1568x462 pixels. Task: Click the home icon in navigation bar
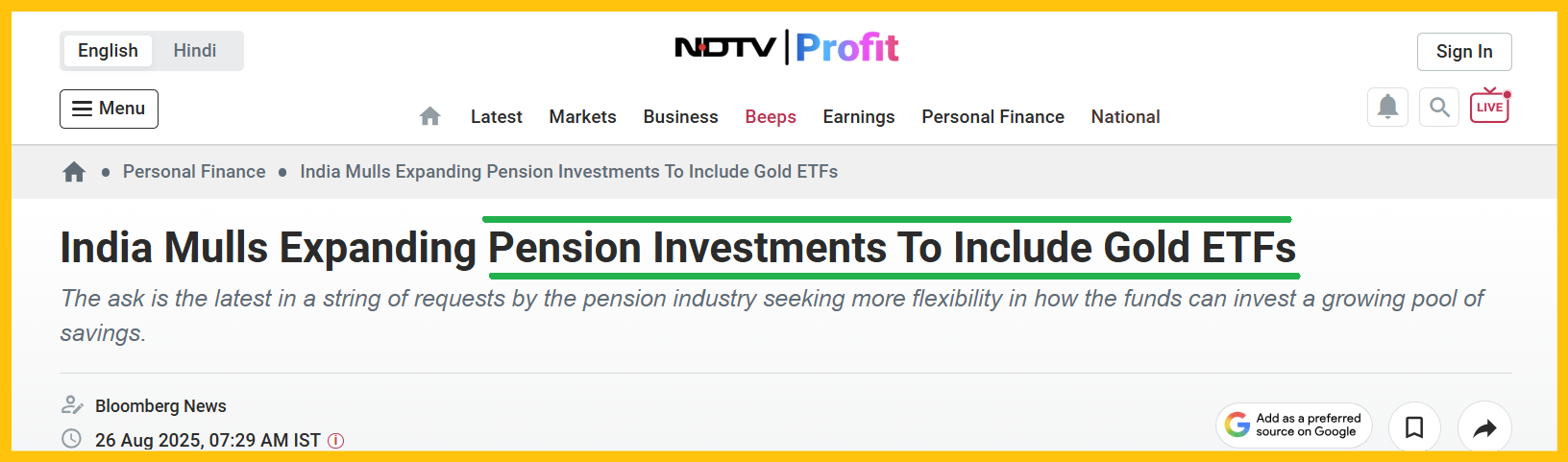pos(429,116)
